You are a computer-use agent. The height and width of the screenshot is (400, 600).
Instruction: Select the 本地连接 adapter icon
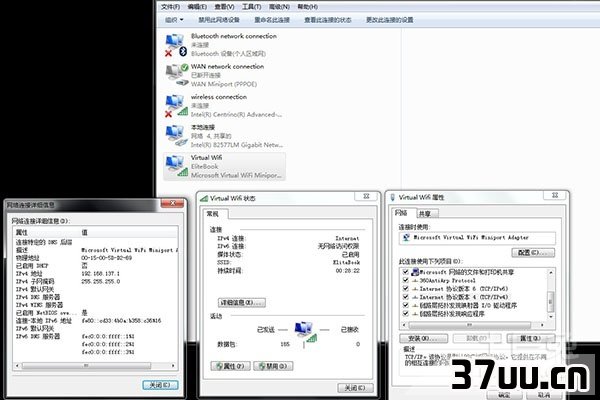[176, 136]
